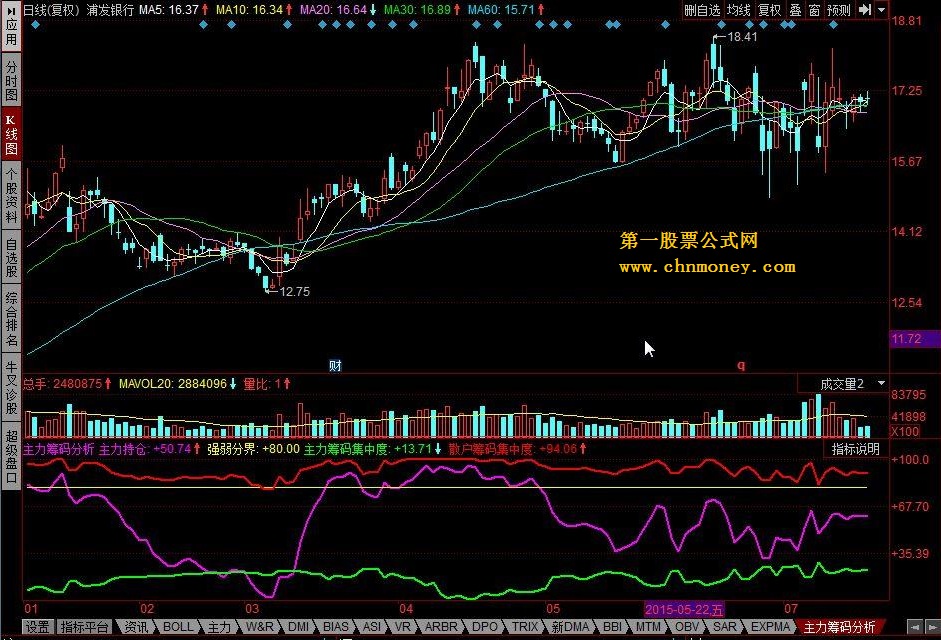Open the 指标平台 button
941x640 pixels.
pos(85,627)
